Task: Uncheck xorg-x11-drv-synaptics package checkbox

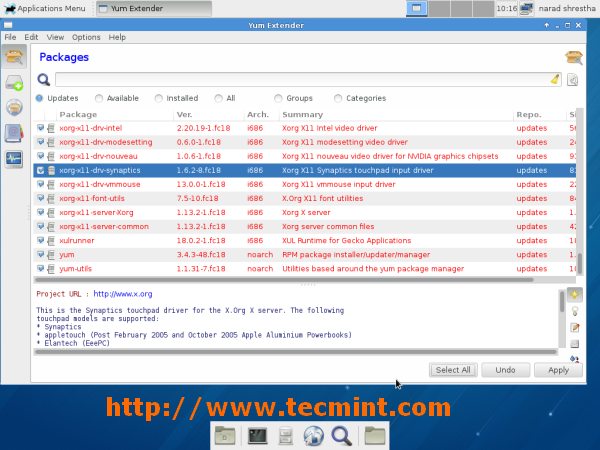Action: click(x=40, y=170)
